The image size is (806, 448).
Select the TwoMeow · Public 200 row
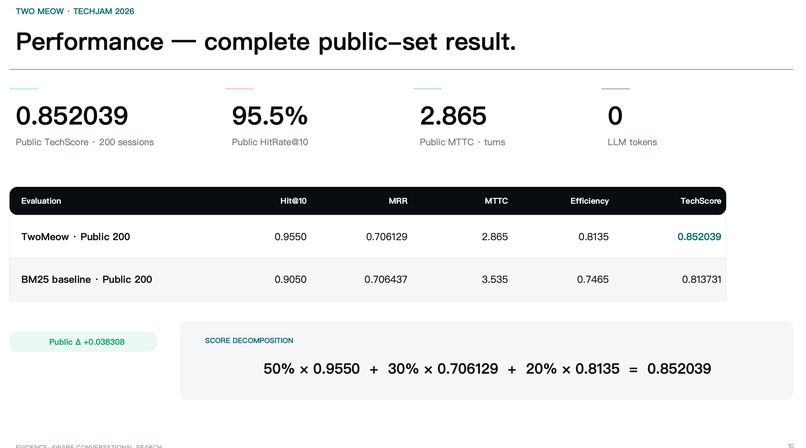tap(368, 236)
